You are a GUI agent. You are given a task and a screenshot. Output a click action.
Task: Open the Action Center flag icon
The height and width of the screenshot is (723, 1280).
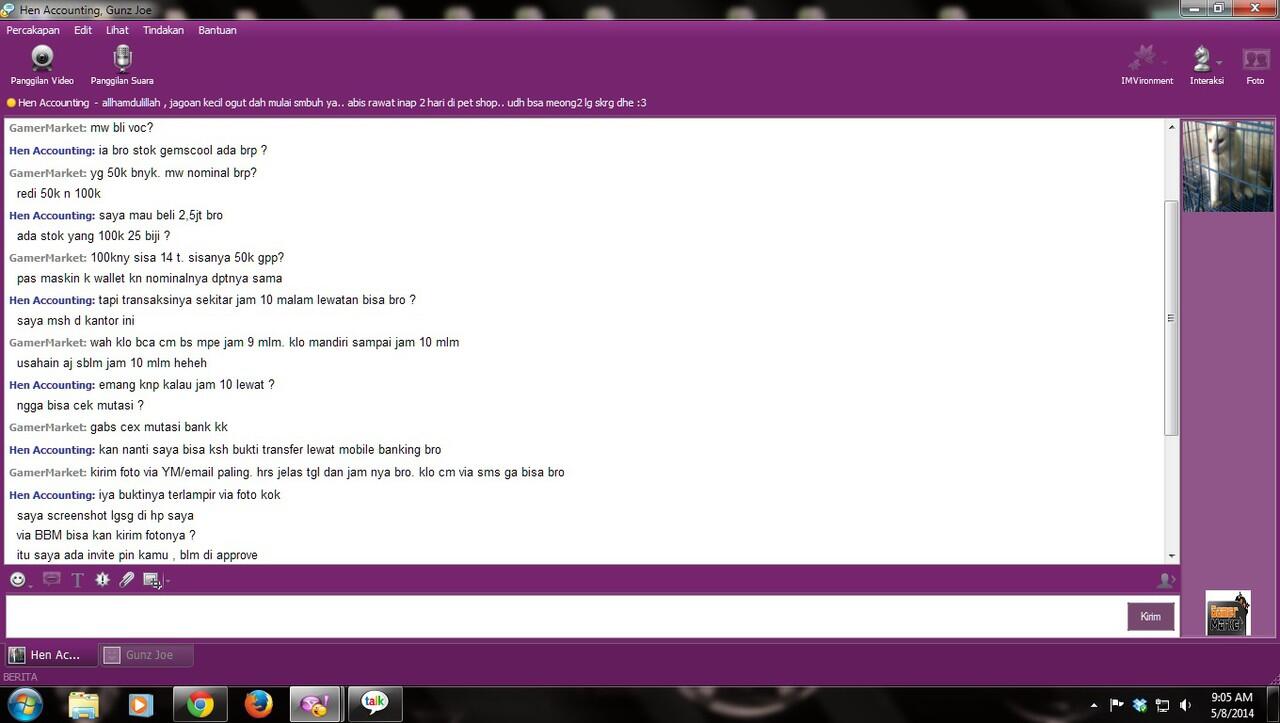click(x=1117, y=705)
